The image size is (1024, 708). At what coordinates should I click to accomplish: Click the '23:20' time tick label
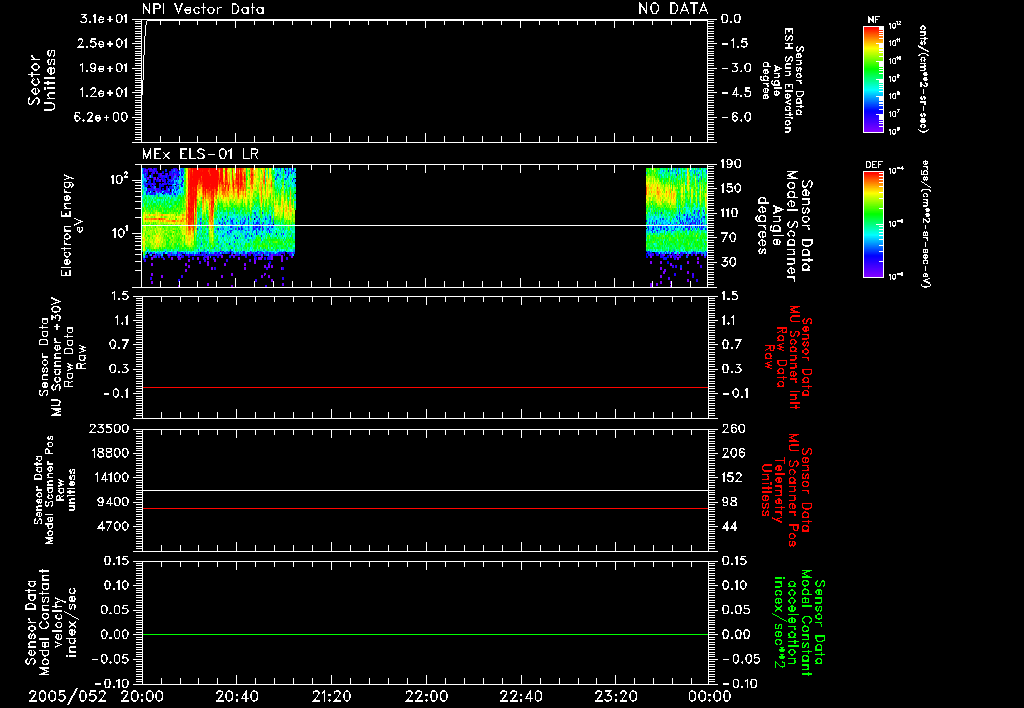(x=616, y=697)
